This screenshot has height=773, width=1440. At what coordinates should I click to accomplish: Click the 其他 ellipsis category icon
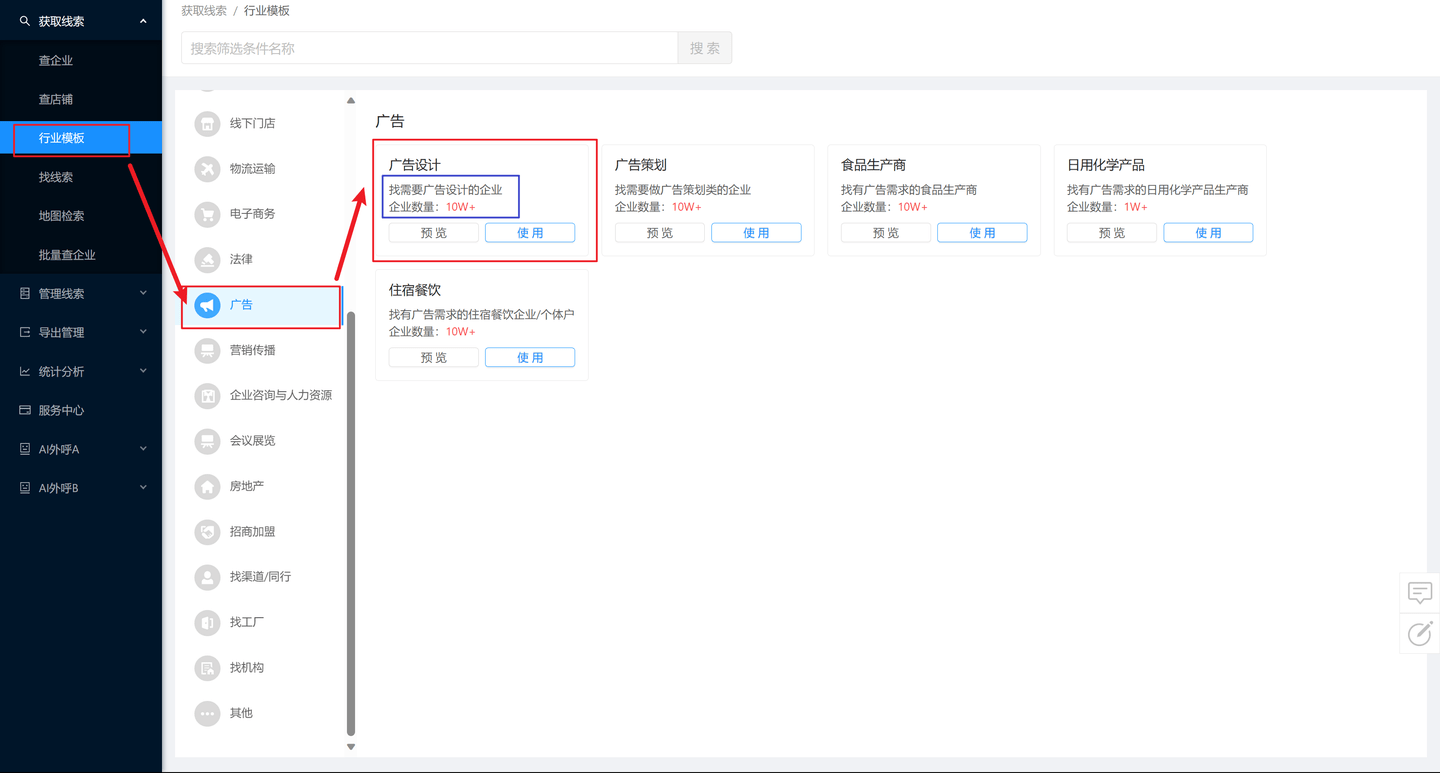[207, 713]
